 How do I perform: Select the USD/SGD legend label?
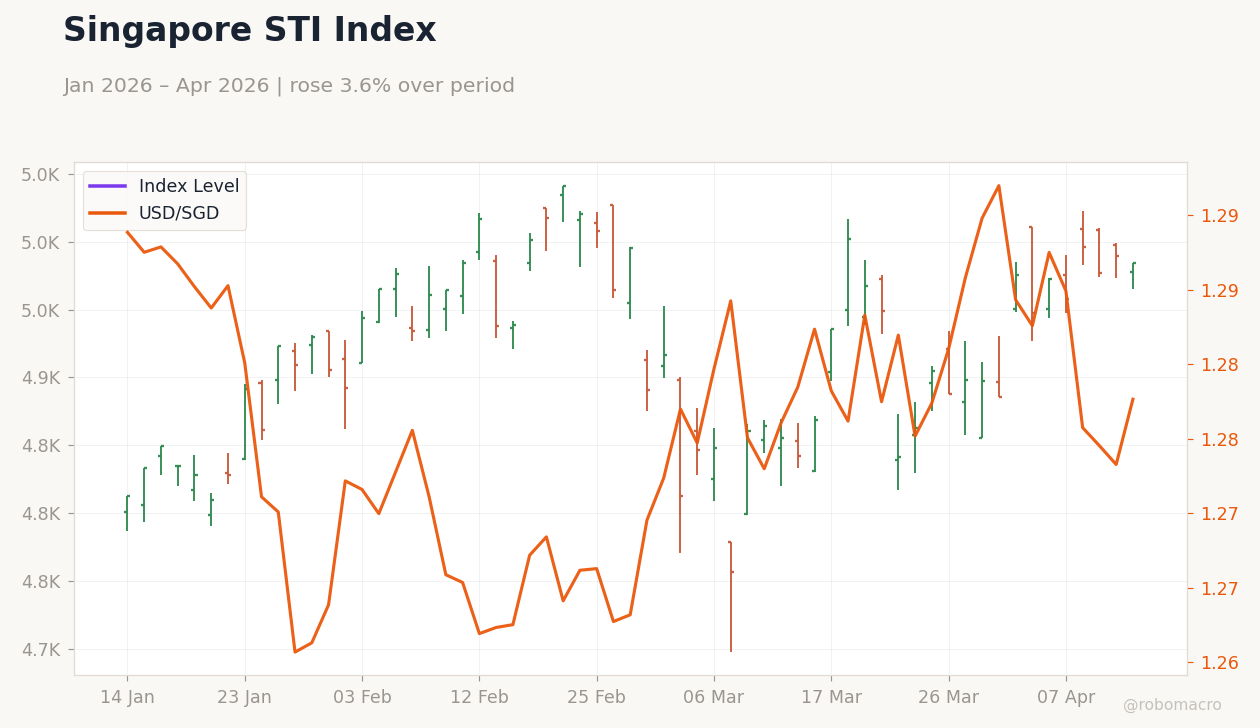pos(179,213)
